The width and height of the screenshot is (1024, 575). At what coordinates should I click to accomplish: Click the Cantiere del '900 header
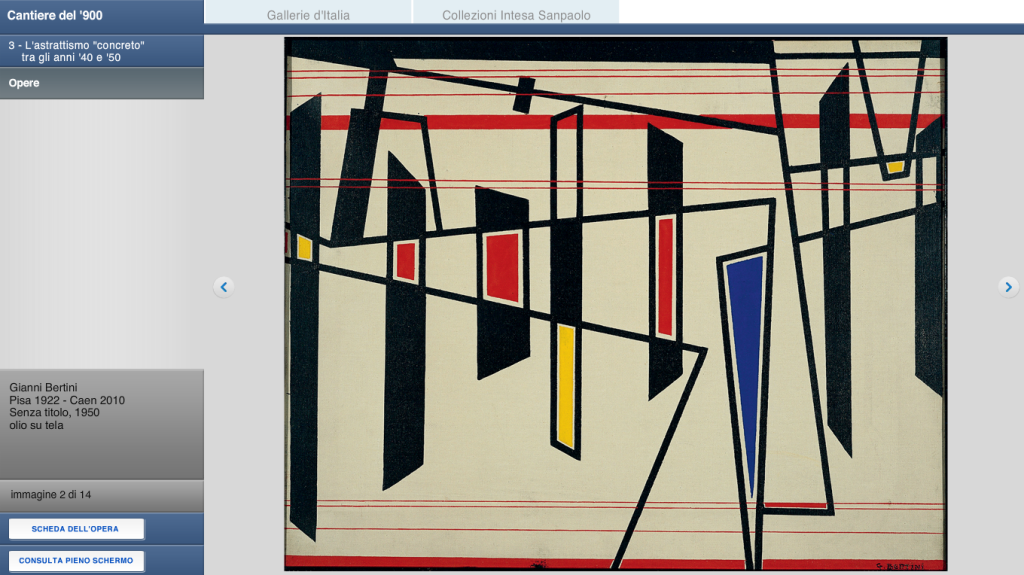pos(55,16)
